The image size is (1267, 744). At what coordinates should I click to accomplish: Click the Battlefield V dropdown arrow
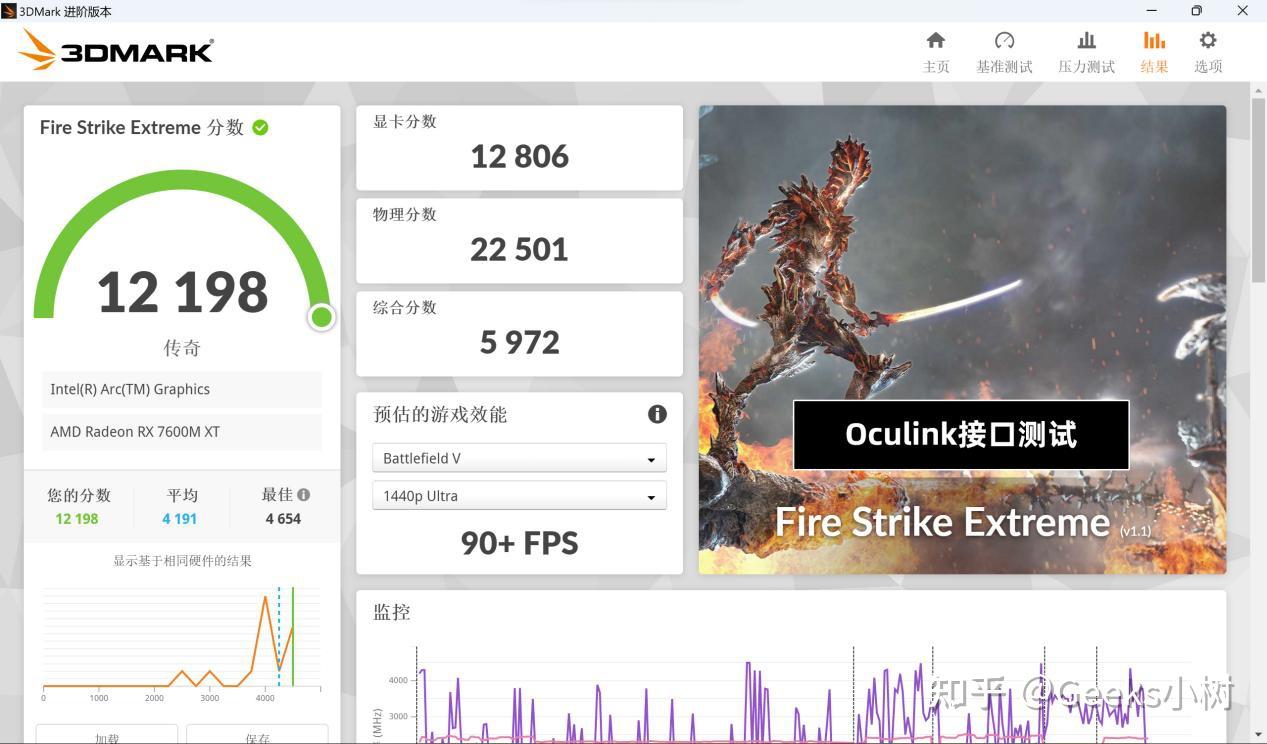(x=651, y=459)
